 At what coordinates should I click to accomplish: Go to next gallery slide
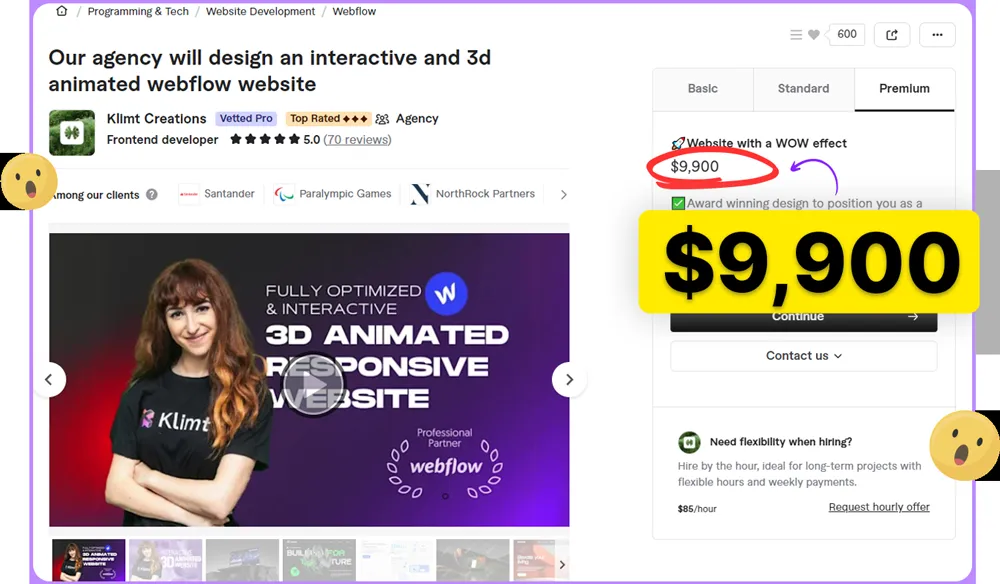point(569,379)
